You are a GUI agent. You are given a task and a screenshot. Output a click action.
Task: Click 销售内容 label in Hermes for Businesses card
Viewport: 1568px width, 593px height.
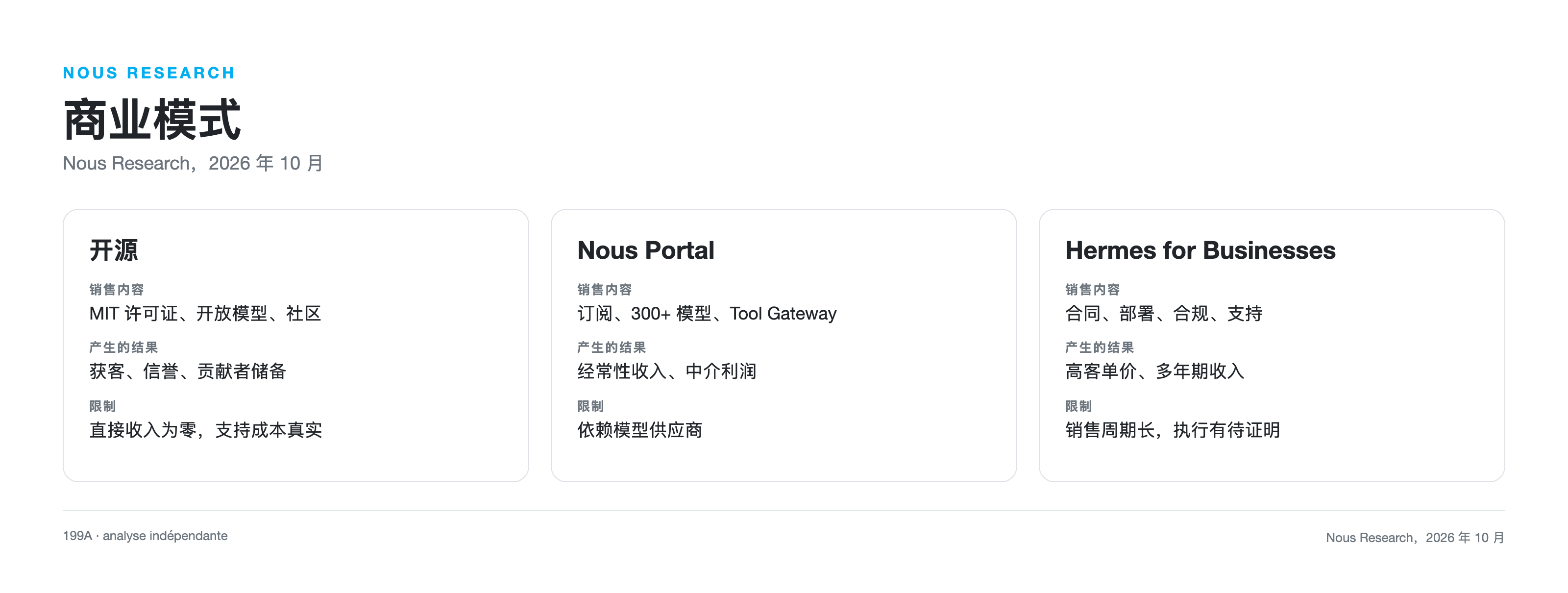1093,290
